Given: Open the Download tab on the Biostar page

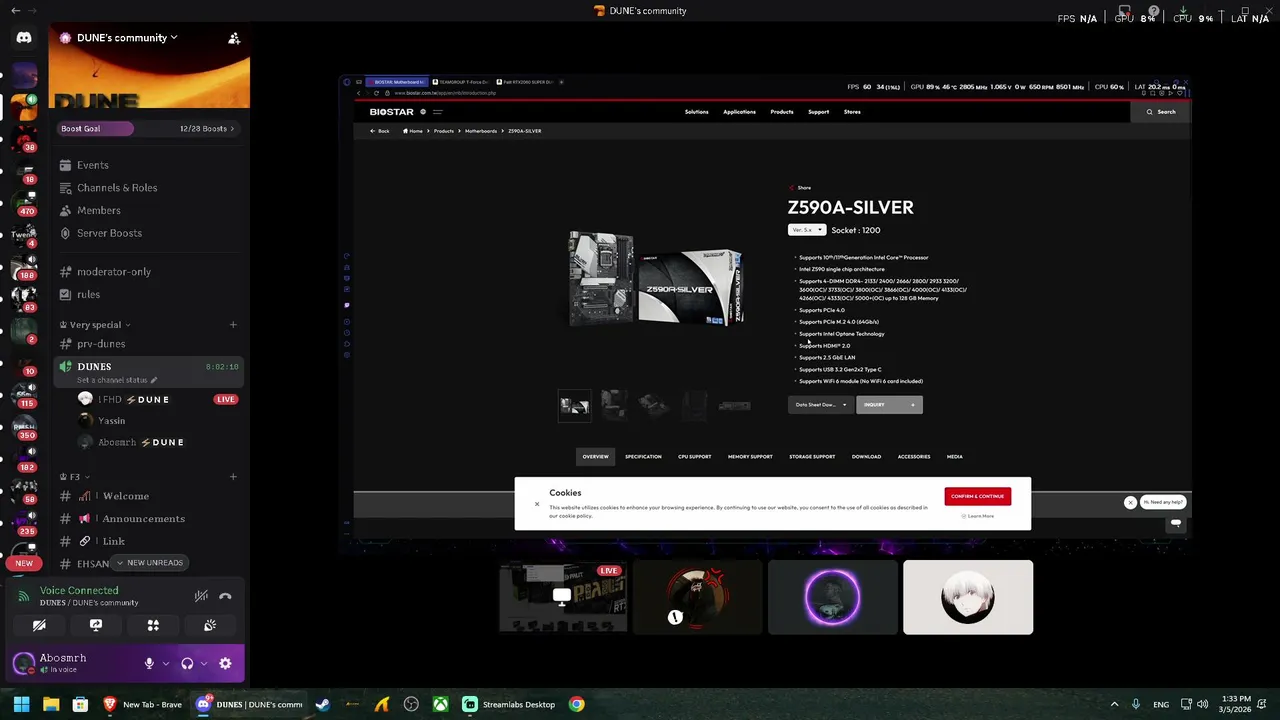Looking at the screenshot, I should [x=866, y=457].
